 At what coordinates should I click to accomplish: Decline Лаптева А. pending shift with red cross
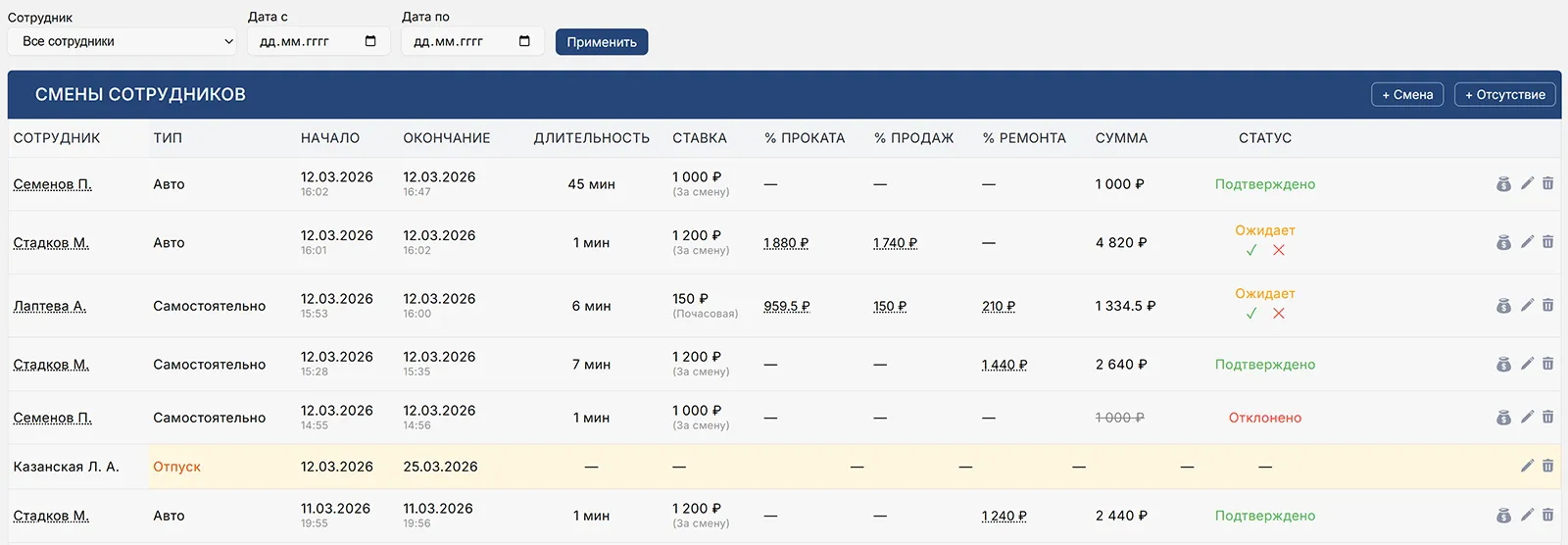(x=1279, y=314)
